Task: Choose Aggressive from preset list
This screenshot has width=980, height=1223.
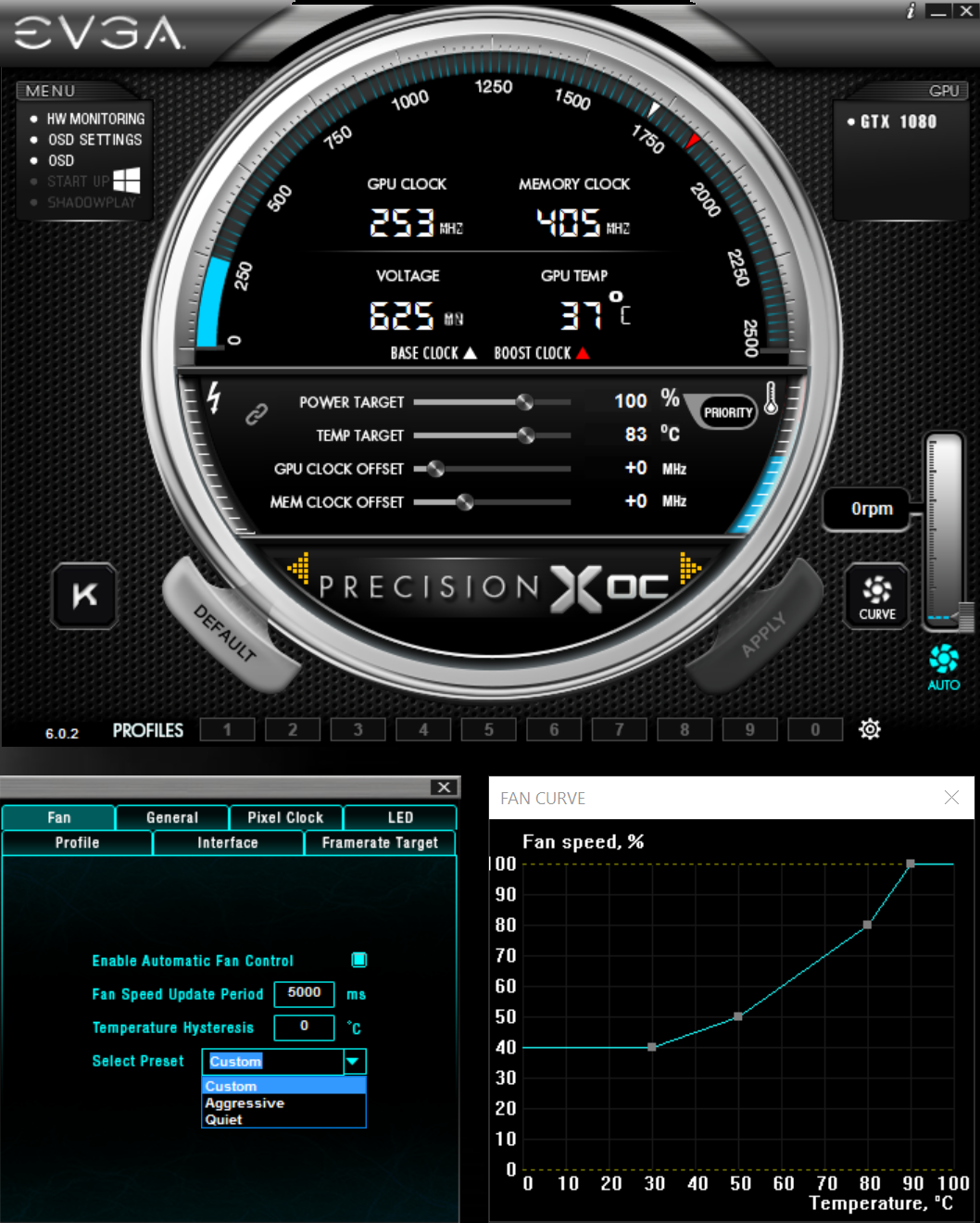Action: (244, 1103)
